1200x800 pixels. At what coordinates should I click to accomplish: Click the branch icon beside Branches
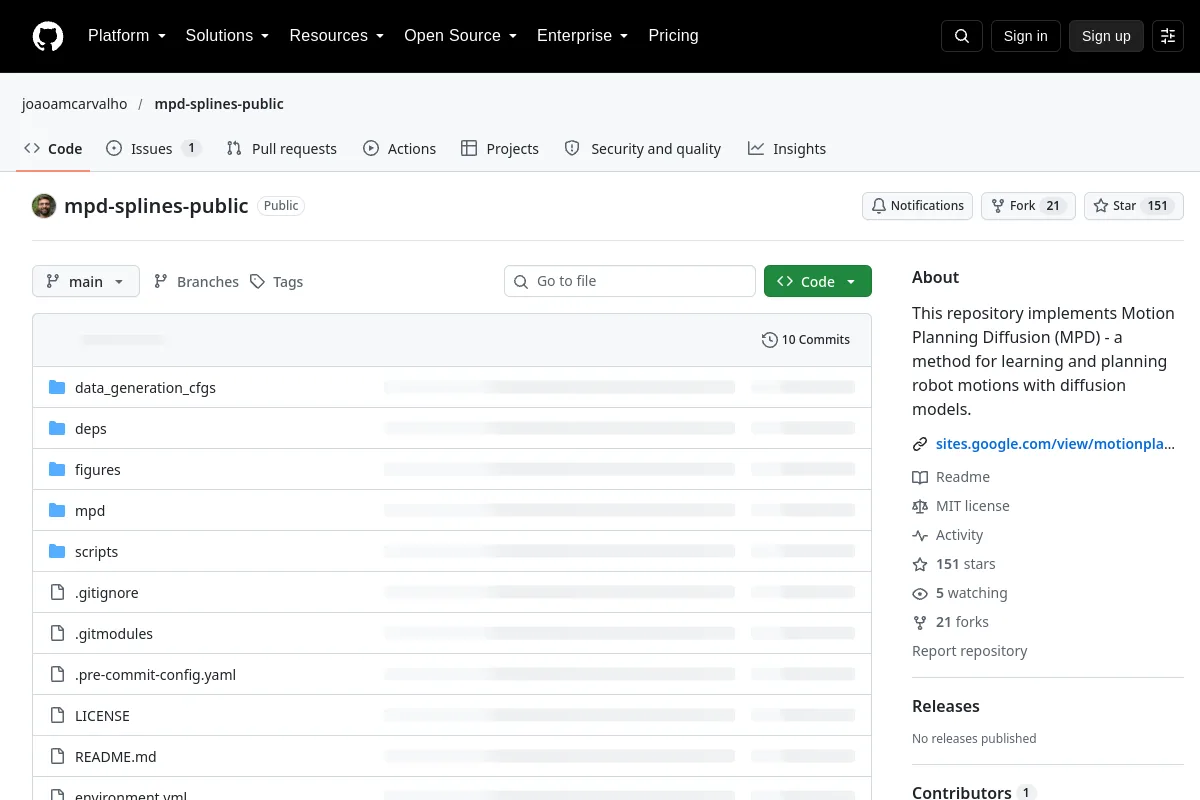pos(161,282)
